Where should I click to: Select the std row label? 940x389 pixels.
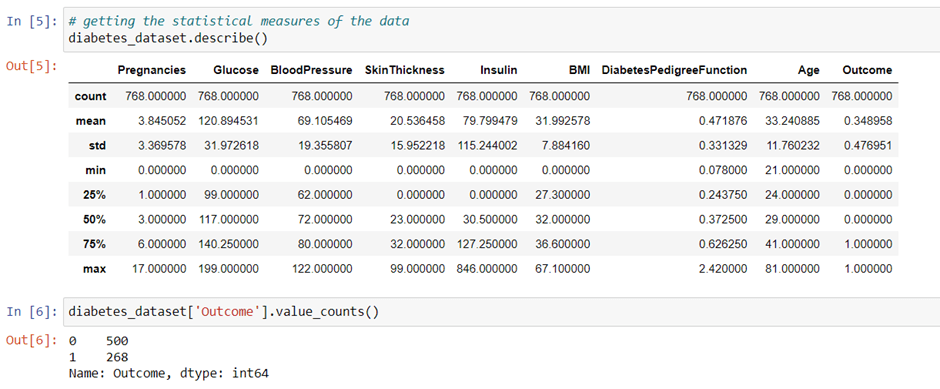coord(98,146)
